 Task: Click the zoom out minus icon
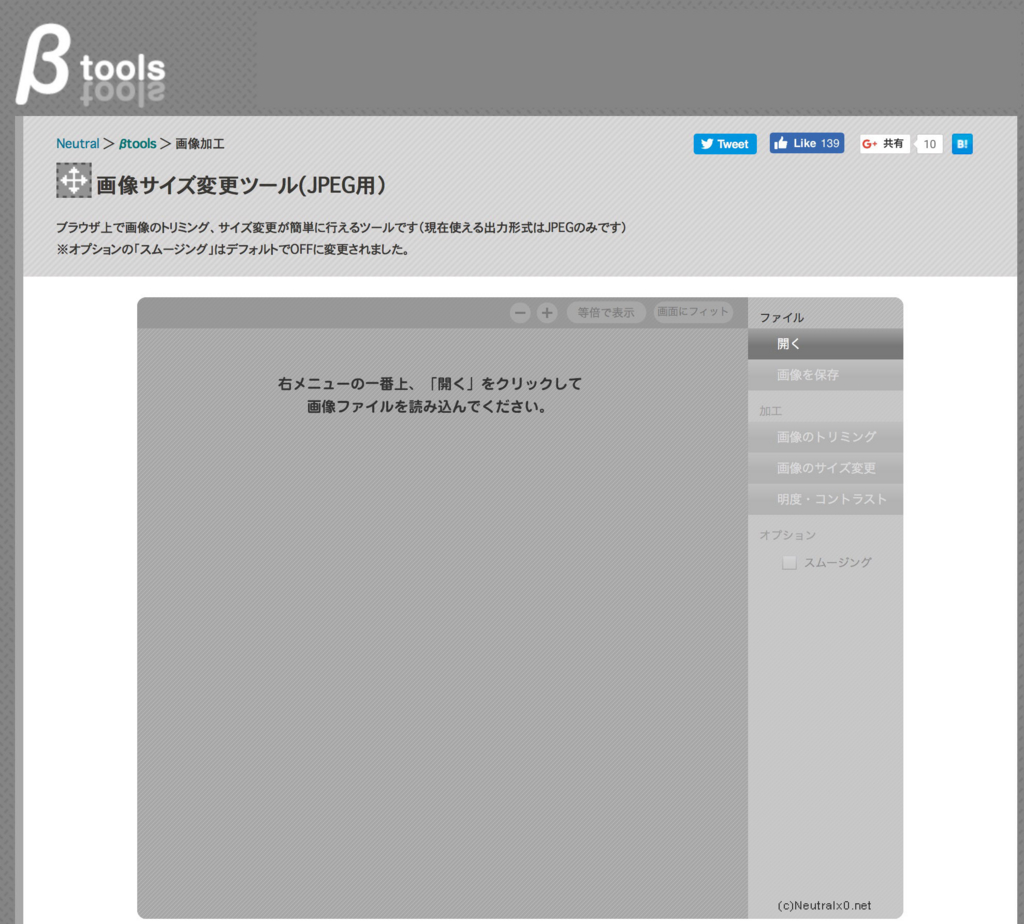click(520, 313)
